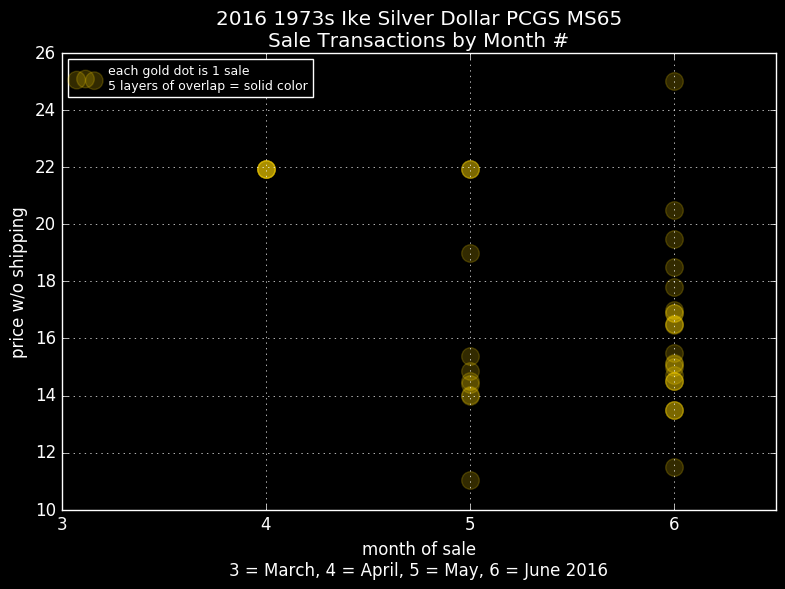Viewport: 785px width, 589px height.
Task: Click the caption '3 = March, 4 = April, 5 = May, 6 = June 2016'
Action: tap(419, 570)
